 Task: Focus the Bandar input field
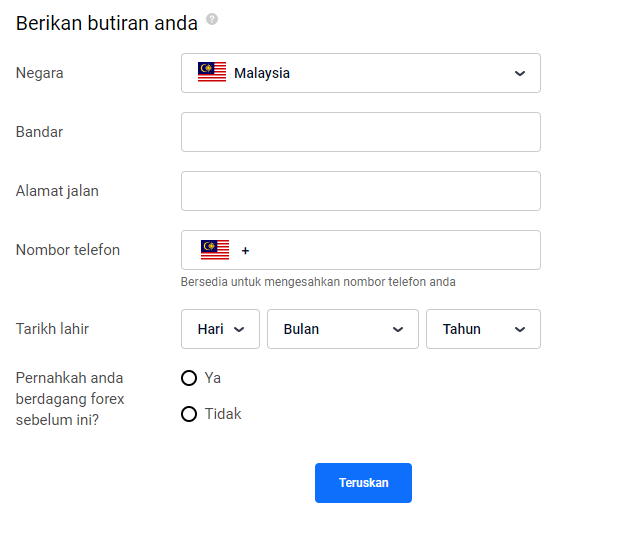point(361,132)
